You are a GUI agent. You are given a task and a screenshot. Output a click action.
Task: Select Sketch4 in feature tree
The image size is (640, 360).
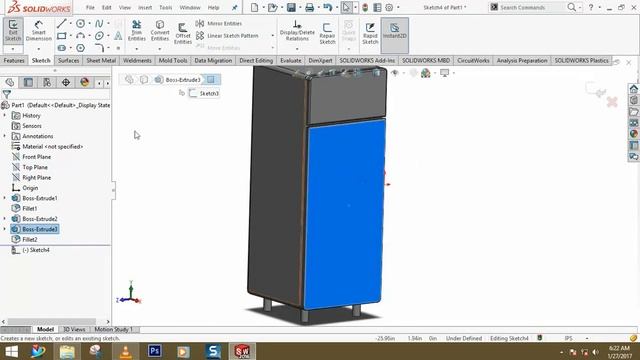pyautogui.click(x=36, y=250)
